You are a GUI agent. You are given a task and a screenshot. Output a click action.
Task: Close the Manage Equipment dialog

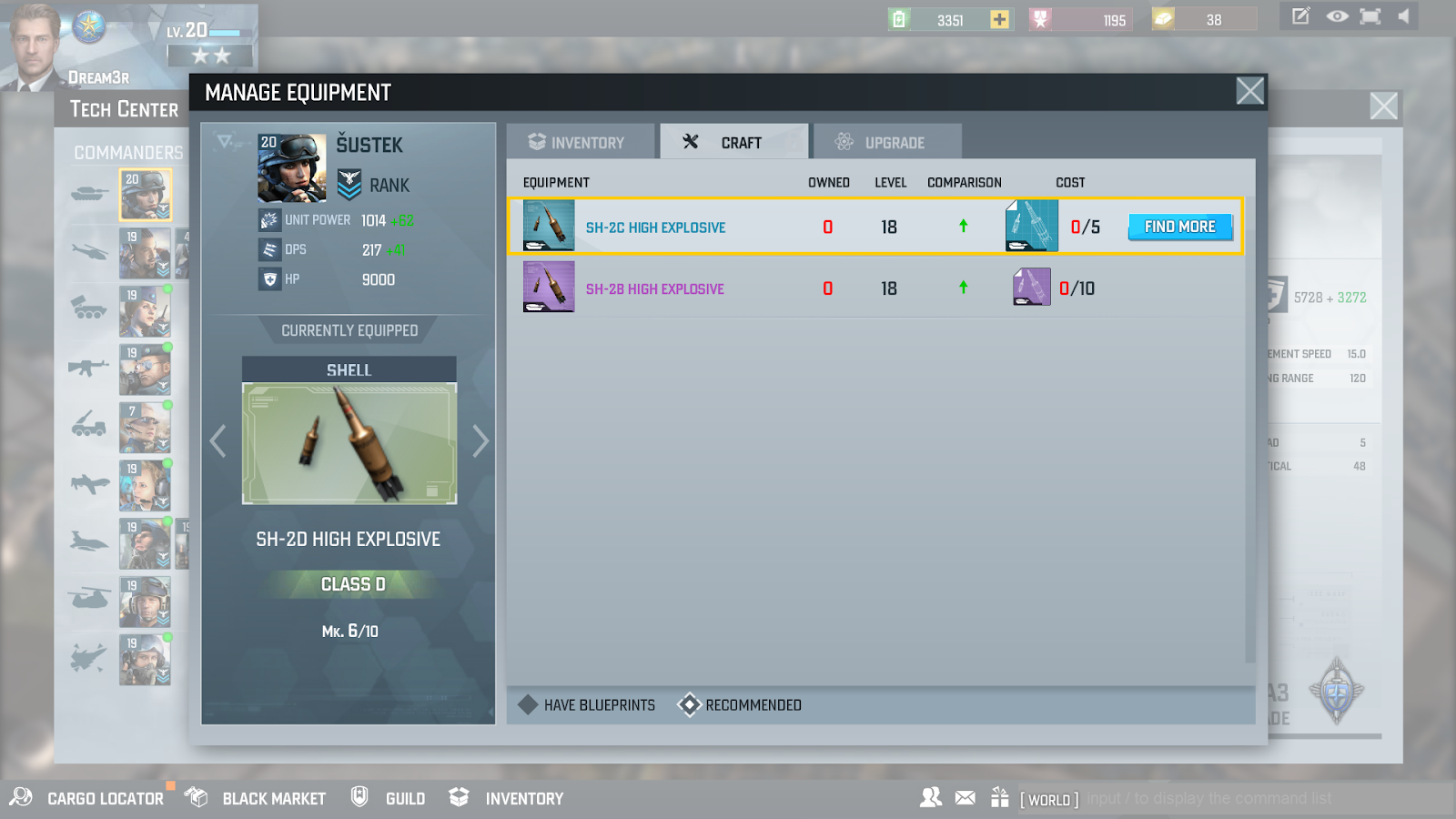point(1250,91)
